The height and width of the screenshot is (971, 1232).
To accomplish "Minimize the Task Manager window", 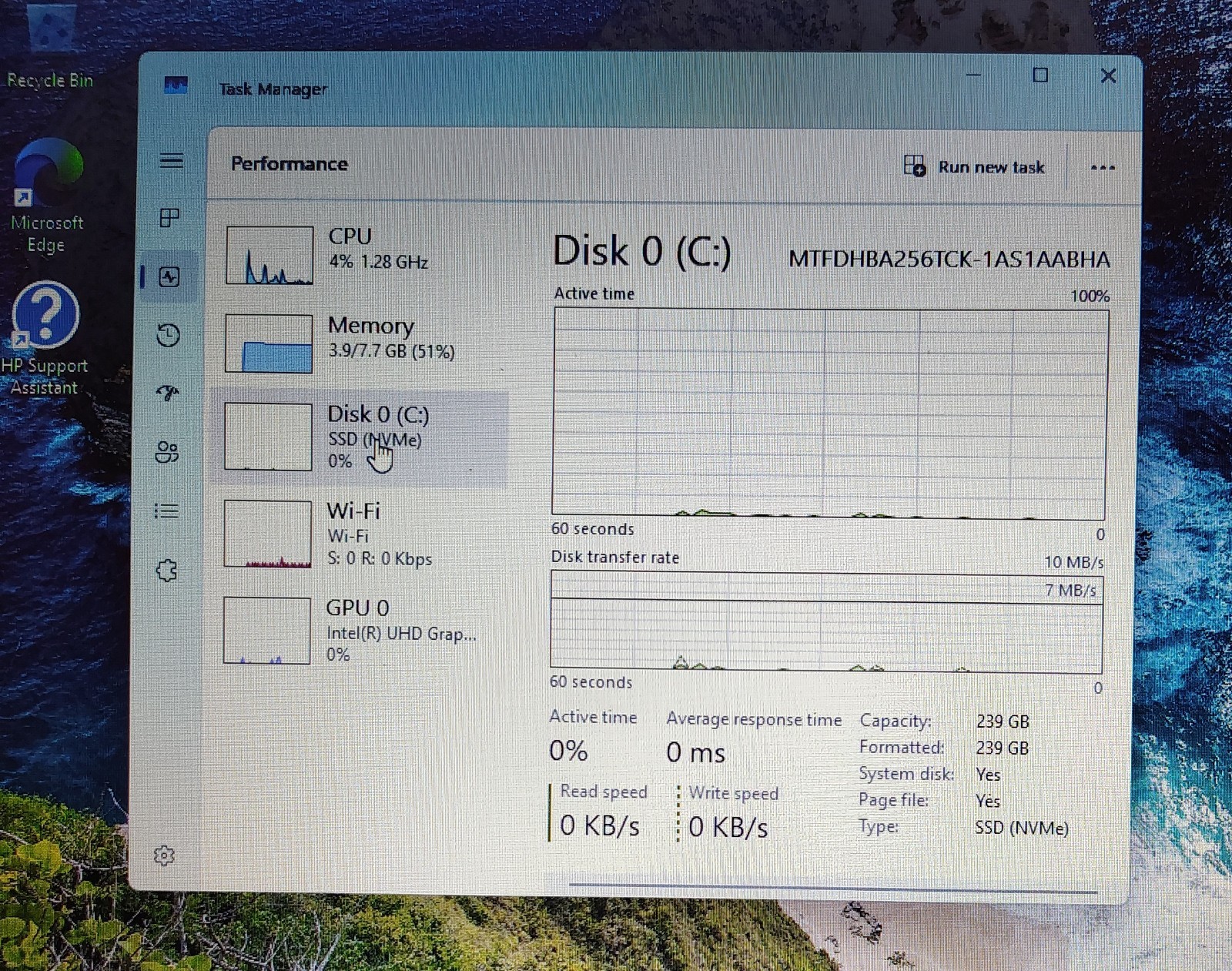I will pyautogui.click(x=973, y=75).
